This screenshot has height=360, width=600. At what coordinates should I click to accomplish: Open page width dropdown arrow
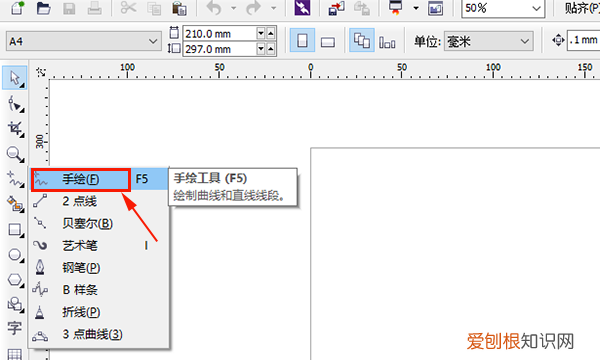(261, 34)
